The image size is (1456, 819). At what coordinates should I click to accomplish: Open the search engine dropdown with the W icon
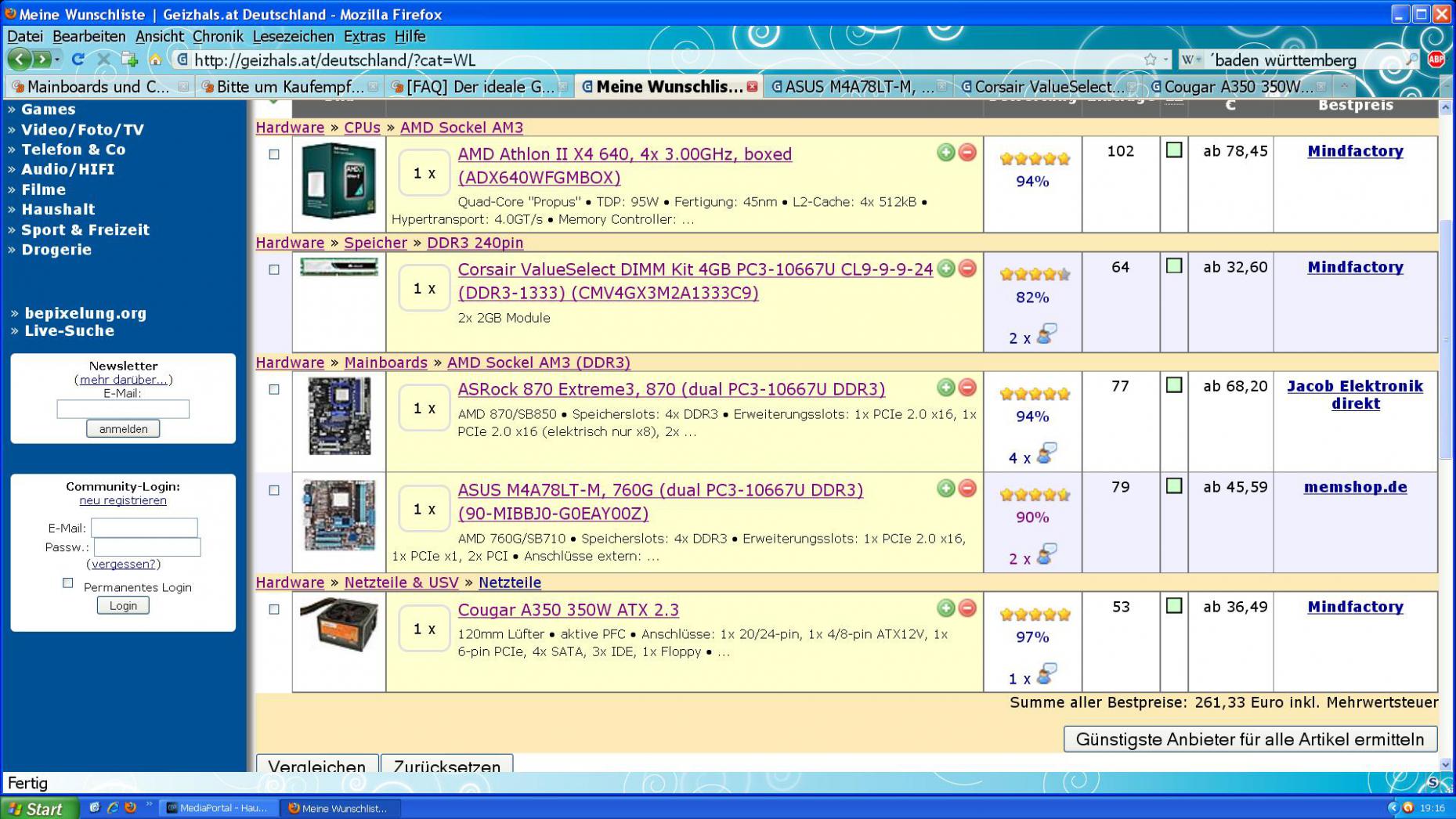click(x=1191, y=60)
